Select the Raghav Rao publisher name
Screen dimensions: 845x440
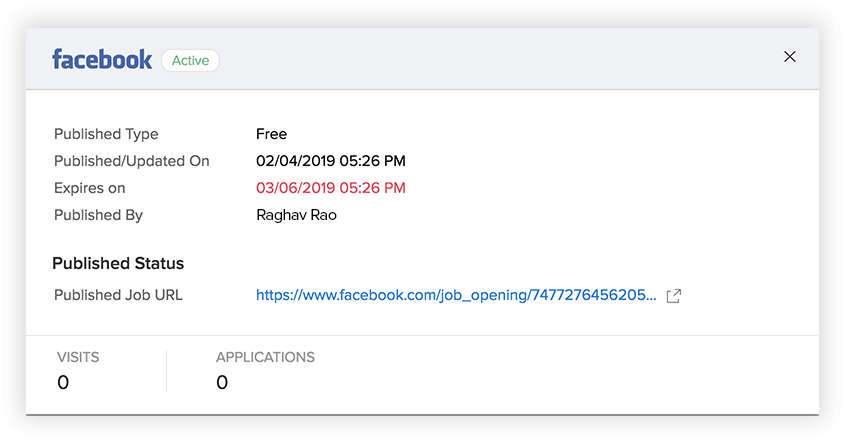pos(296,215)
